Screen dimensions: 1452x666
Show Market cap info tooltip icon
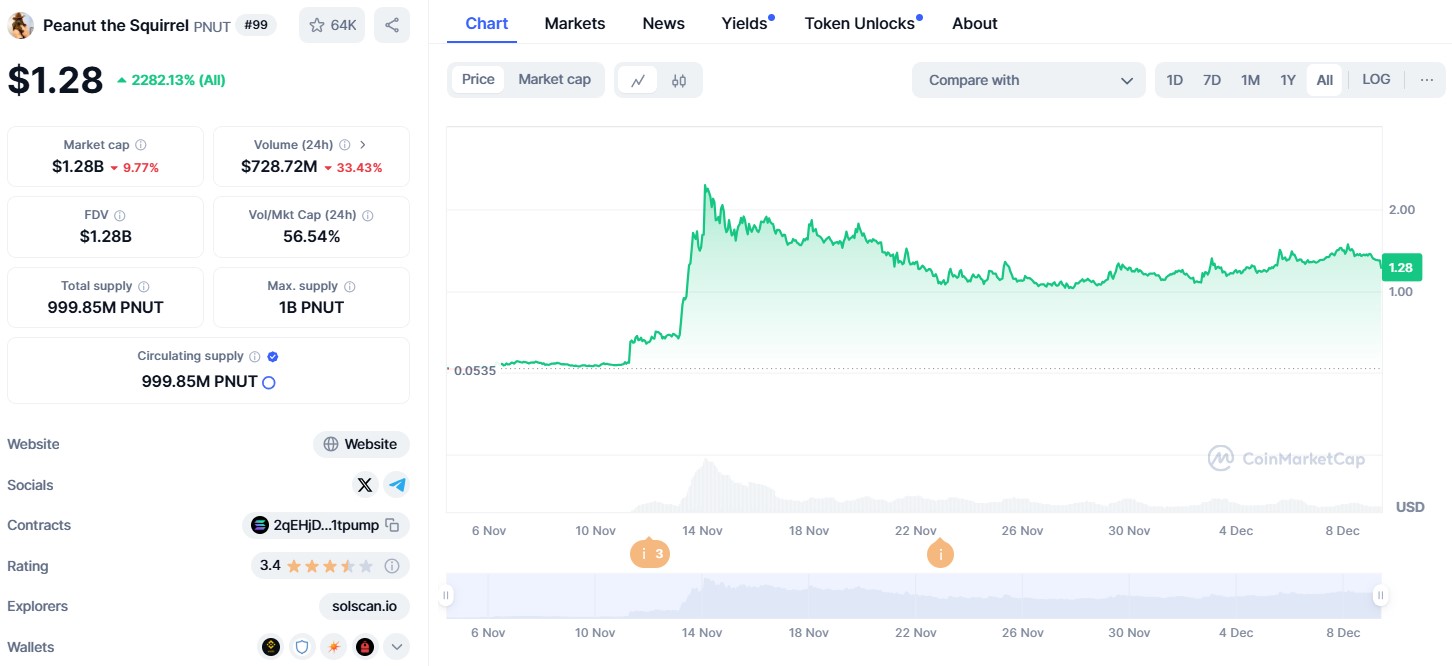[x=141, y=145]
